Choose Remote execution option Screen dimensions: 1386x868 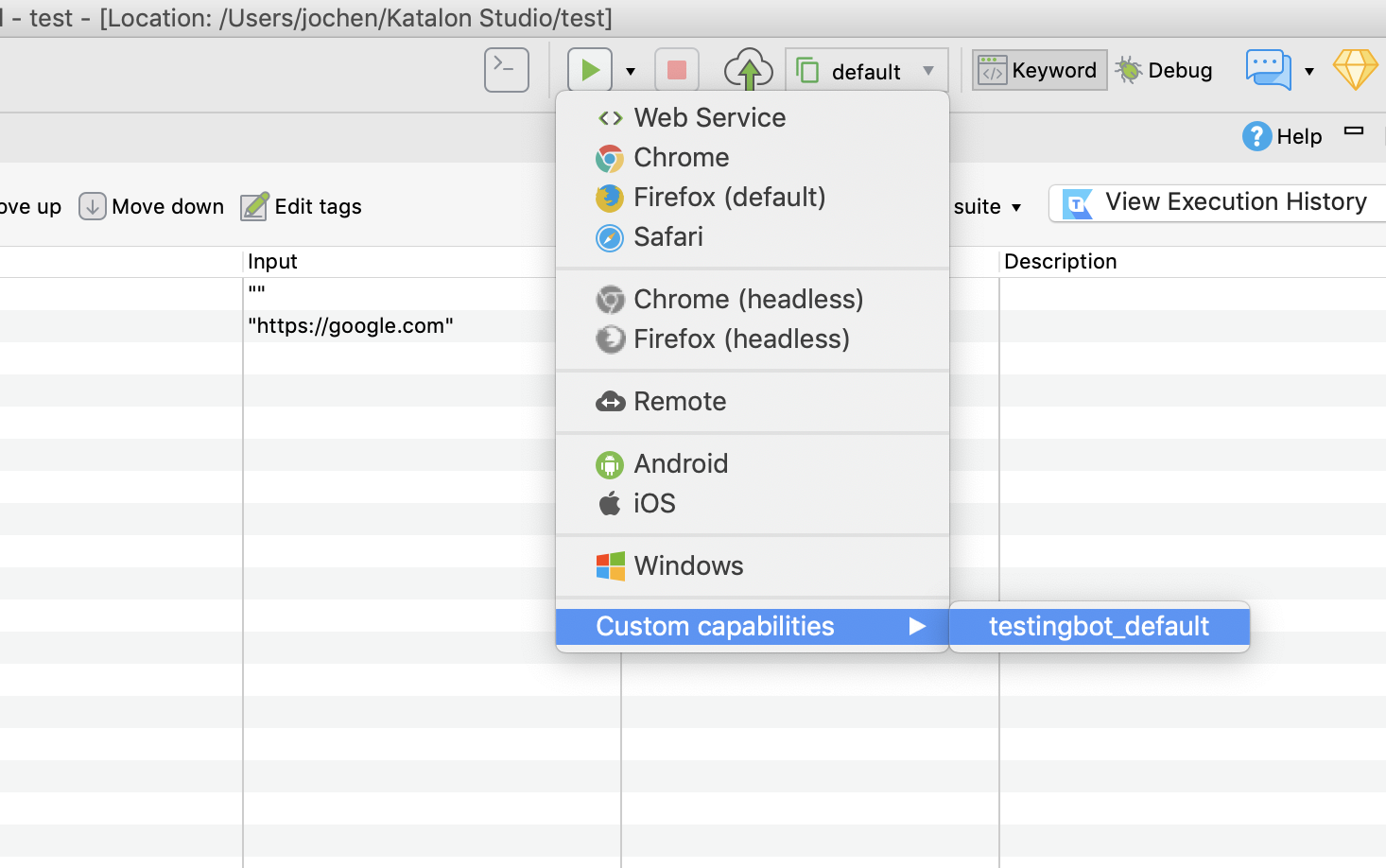click(753, 401)
